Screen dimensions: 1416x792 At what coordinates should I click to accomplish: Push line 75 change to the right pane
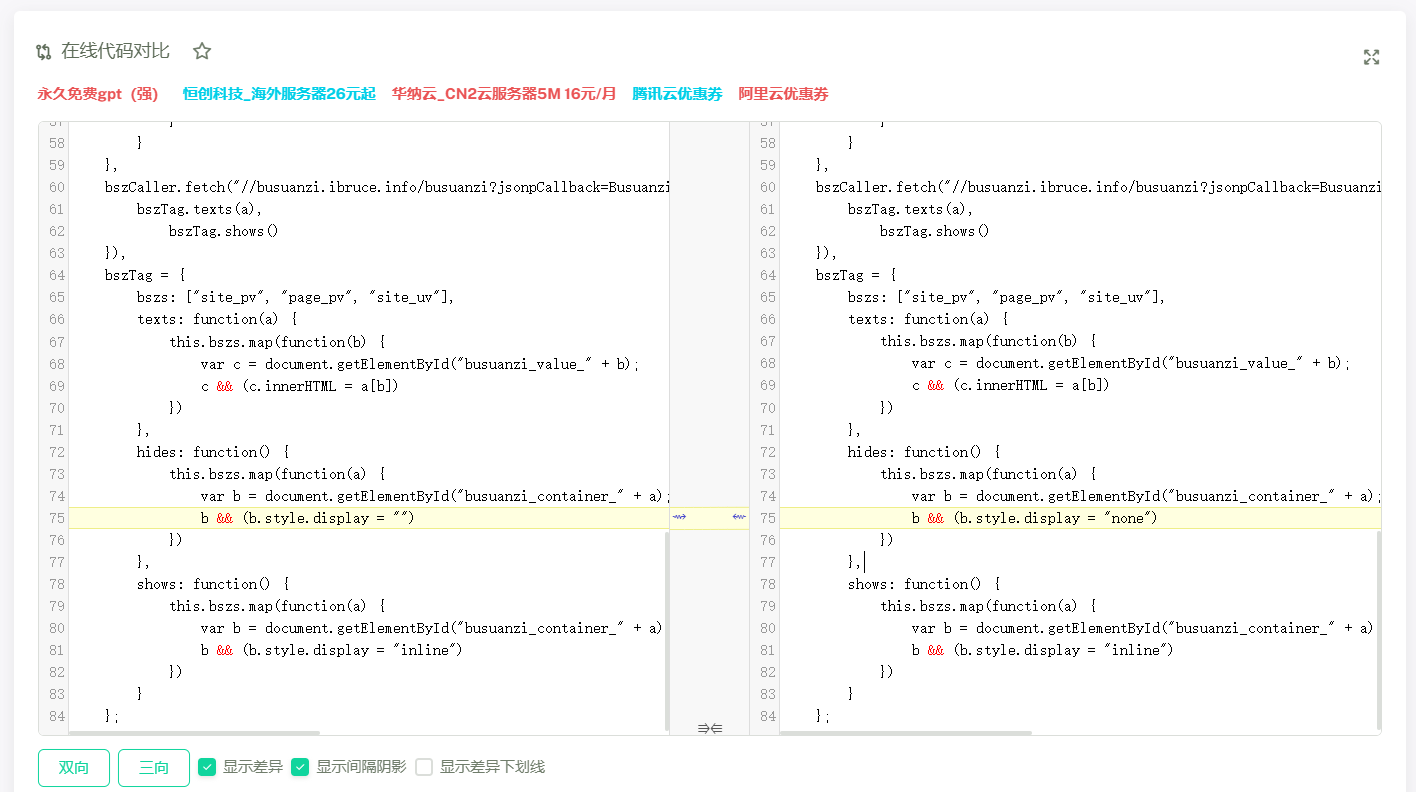pyautogui.click(x=680, y=517)
